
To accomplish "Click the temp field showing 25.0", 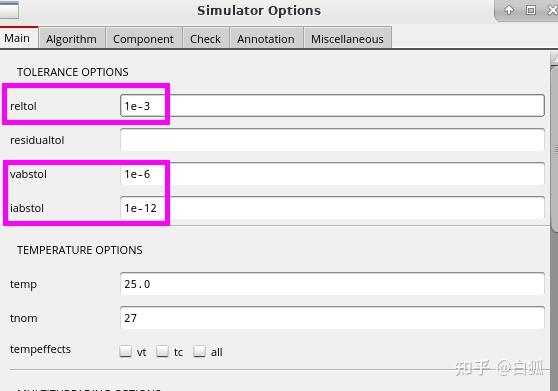I will [332, 284].
